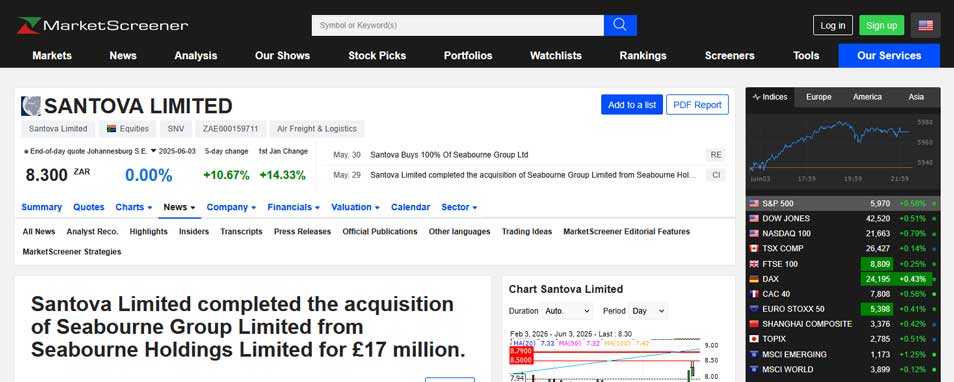Open the Screeners menu
The image size is (954, 382).
(729, 55)
